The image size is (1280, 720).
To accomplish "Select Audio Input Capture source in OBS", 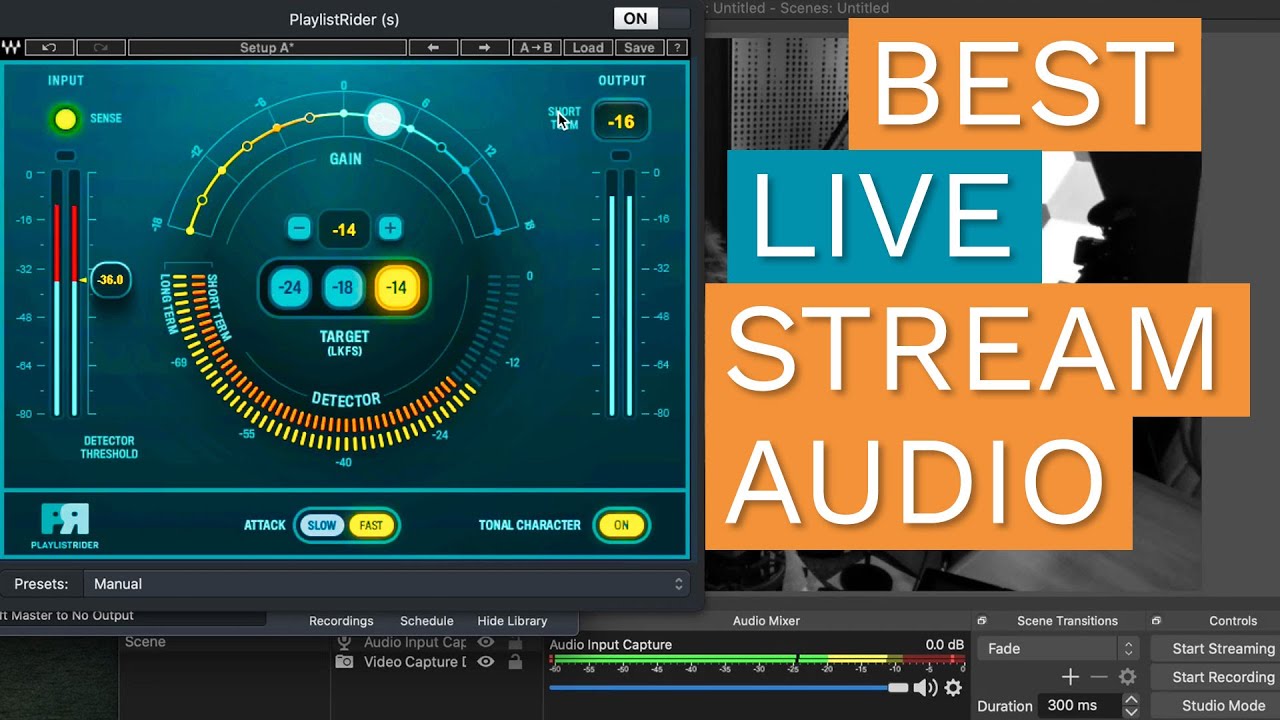I will point(415,642).
